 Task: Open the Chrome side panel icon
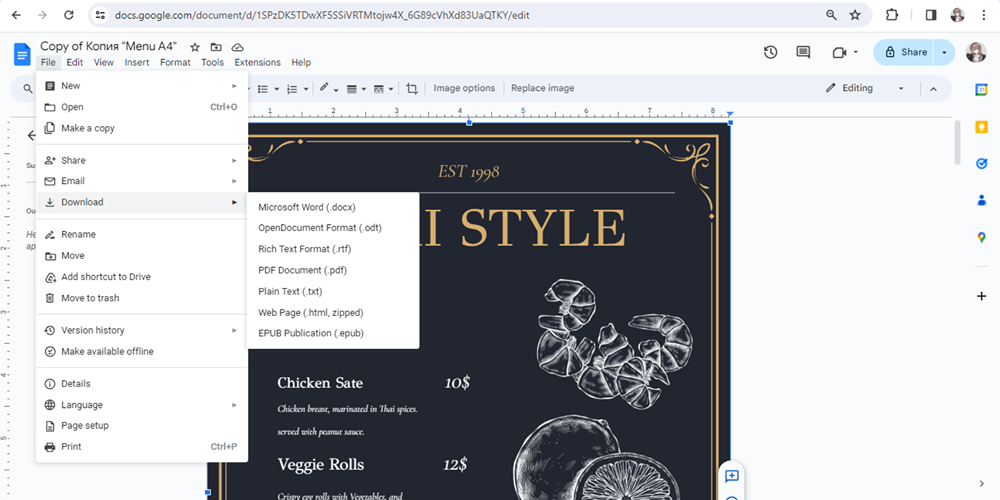[x=931, y=15]
